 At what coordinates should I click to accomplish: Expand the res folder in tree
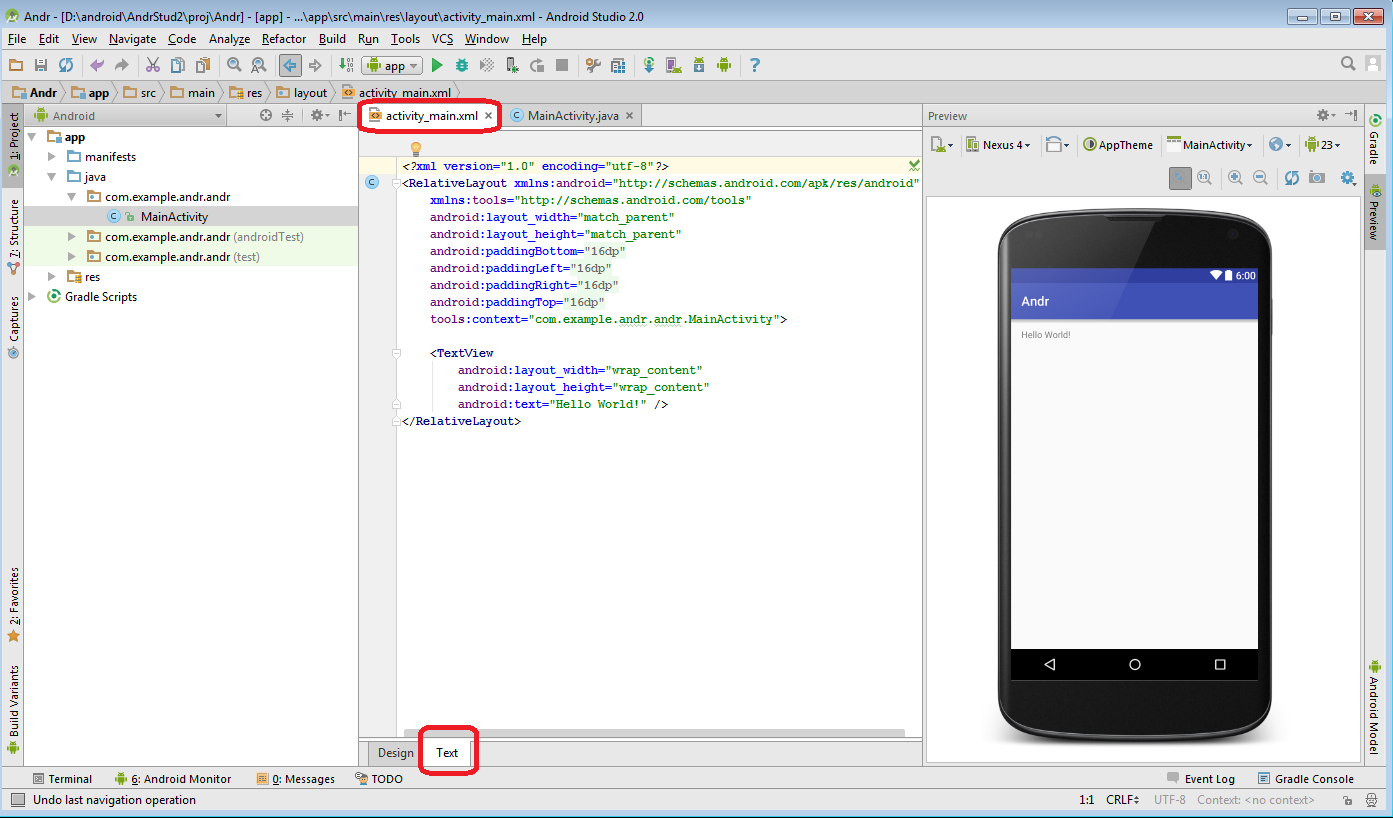click(53, 277)
